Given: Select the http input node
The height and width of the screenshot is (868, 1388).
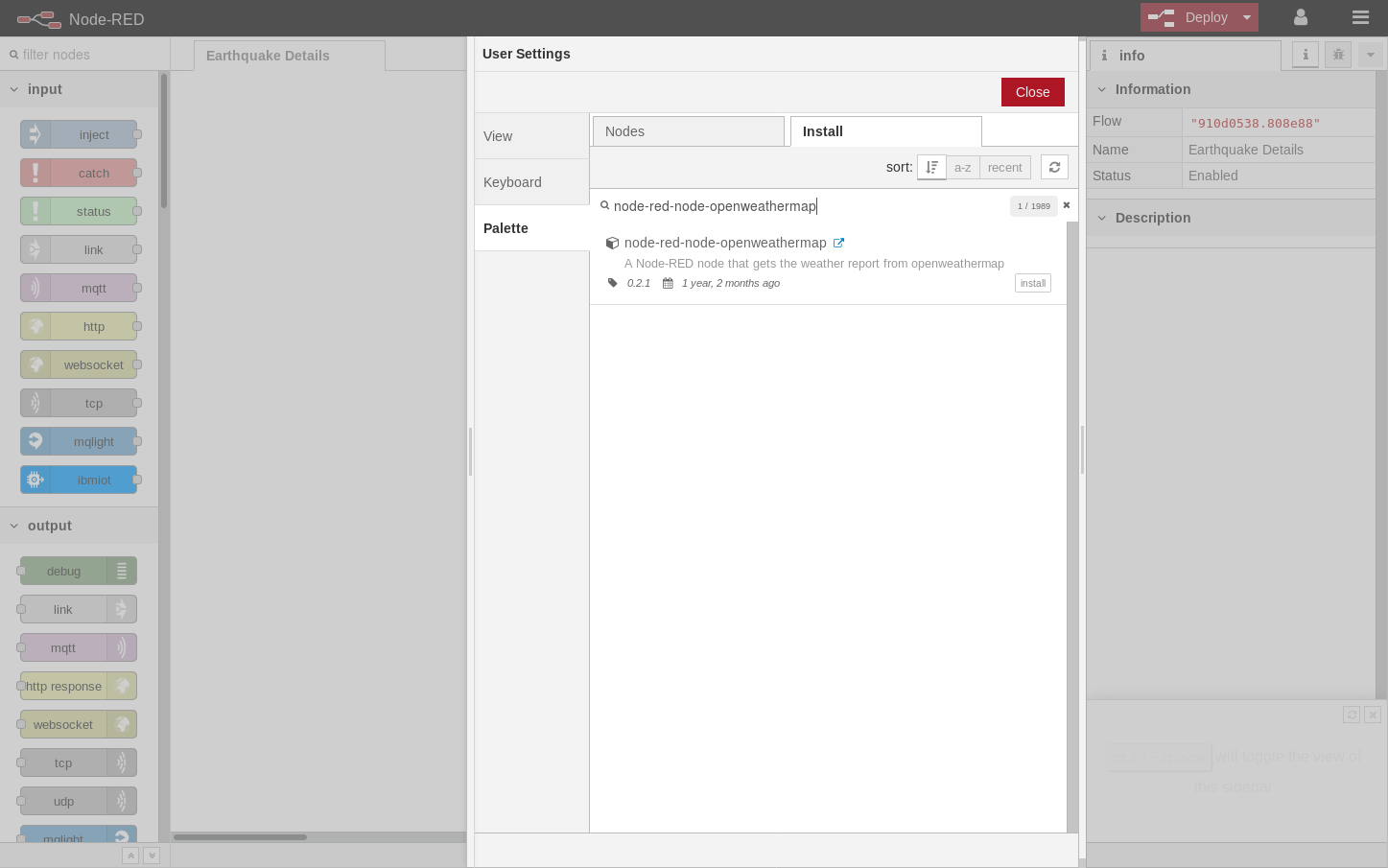Looking at the screenshot, I should tap(79, 326).
